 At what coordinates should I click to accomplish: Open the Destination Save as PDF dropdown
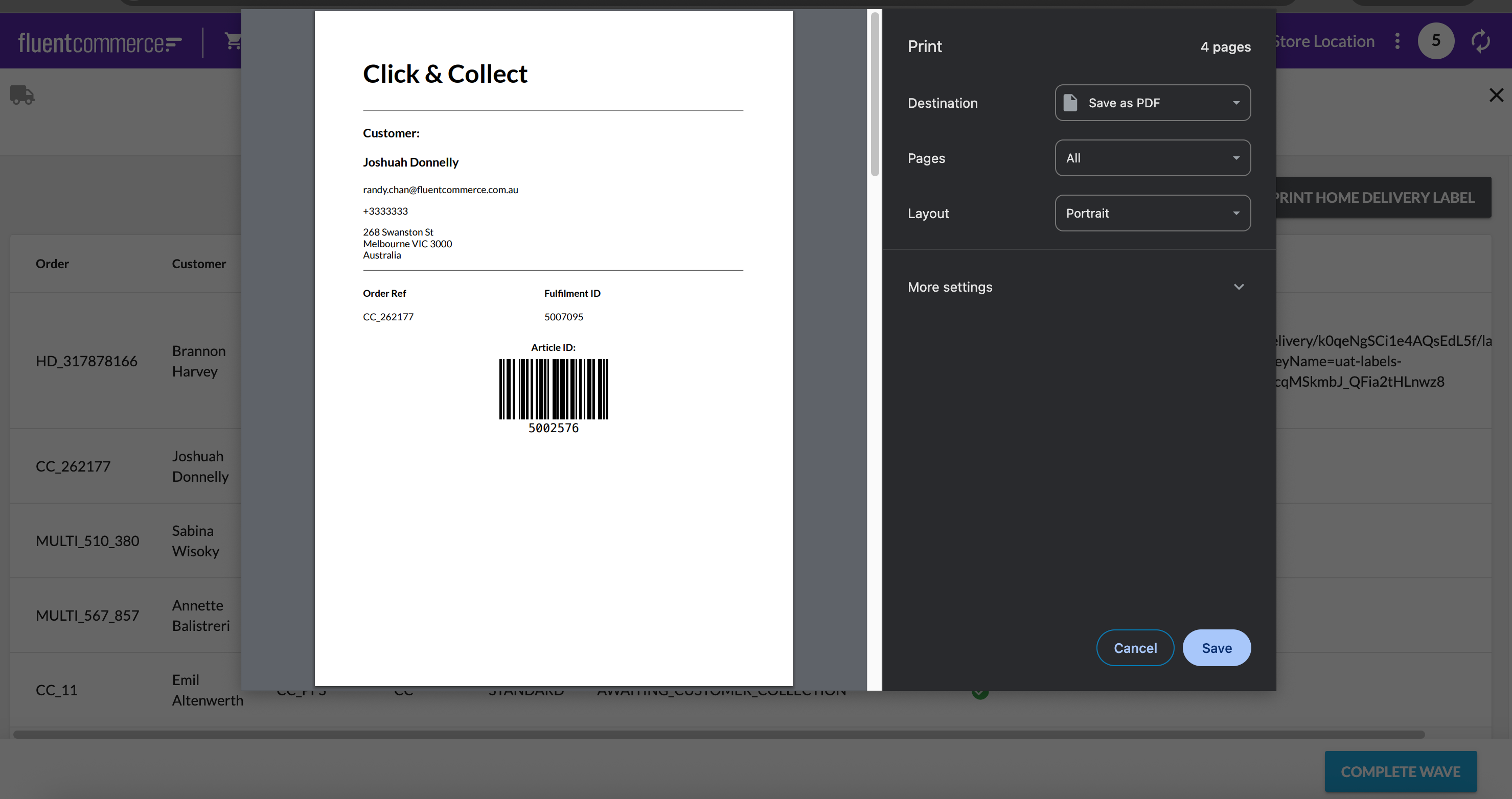(1152, 103)
